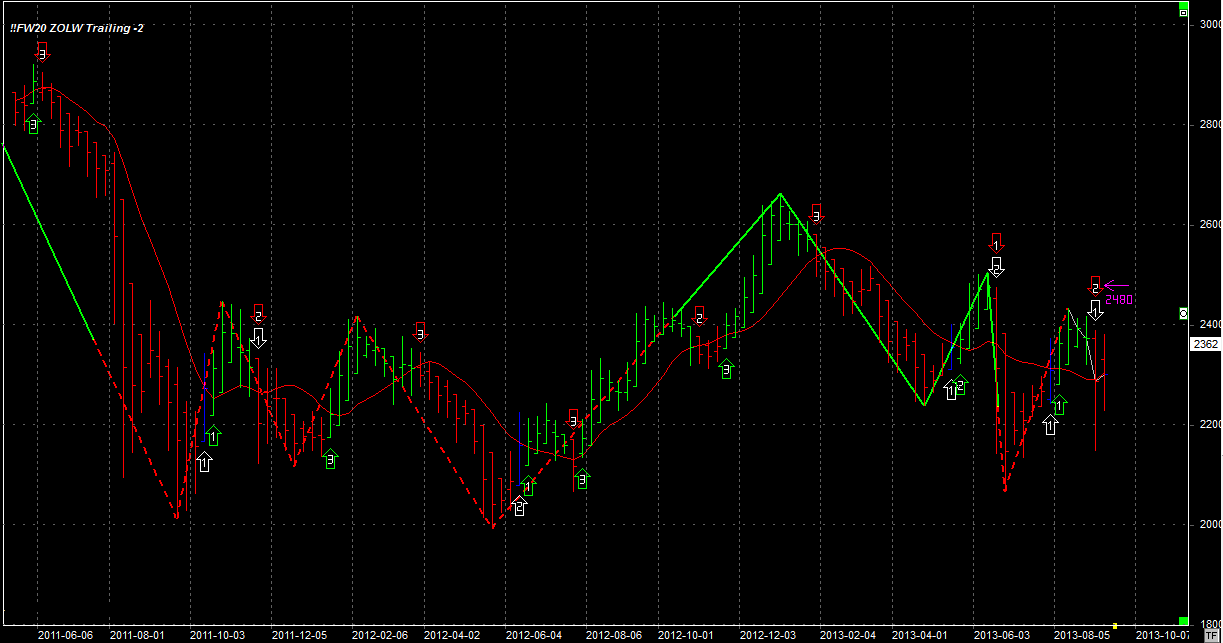
Task: Click the 2000 level on price axis
Action: [x=1207, y=524]
